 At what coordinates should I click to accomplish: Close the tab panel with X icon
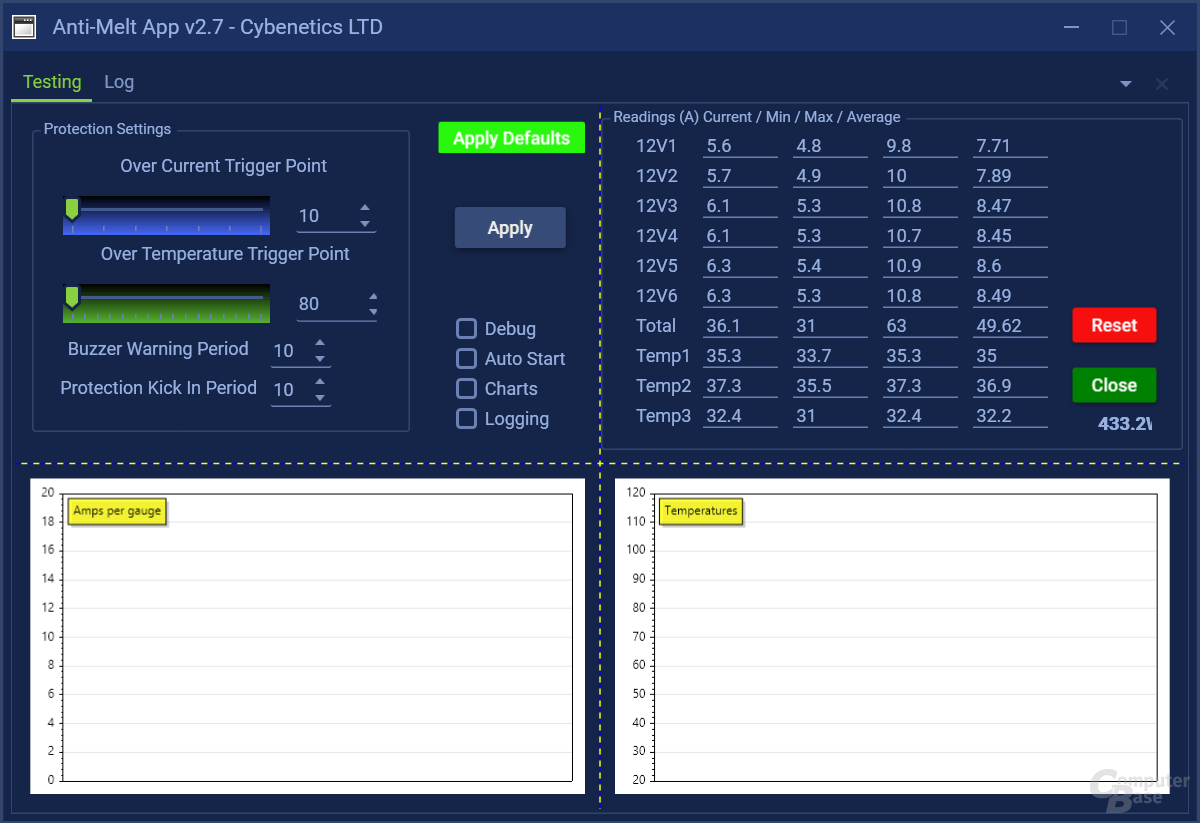(x=1162, y=84)
